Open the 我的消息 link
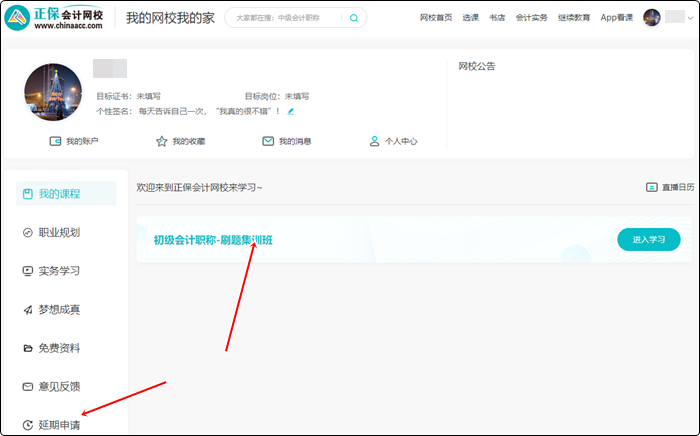The width and height of the screenshot is (700, 436). pyautogui.click(x=295, y=141)
